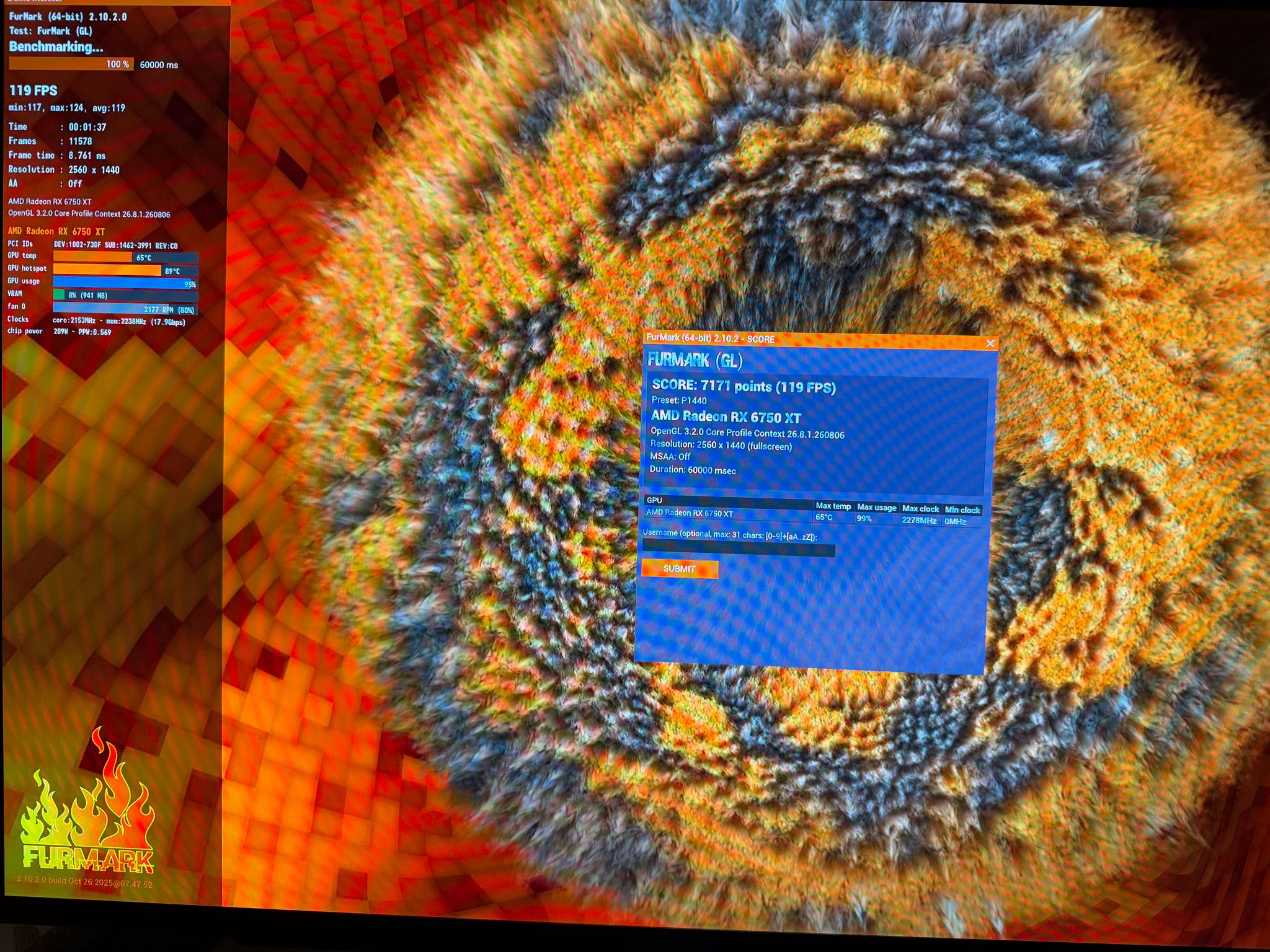
Task: Click the GPU temp 65°C bar
Action: (126, 257)
